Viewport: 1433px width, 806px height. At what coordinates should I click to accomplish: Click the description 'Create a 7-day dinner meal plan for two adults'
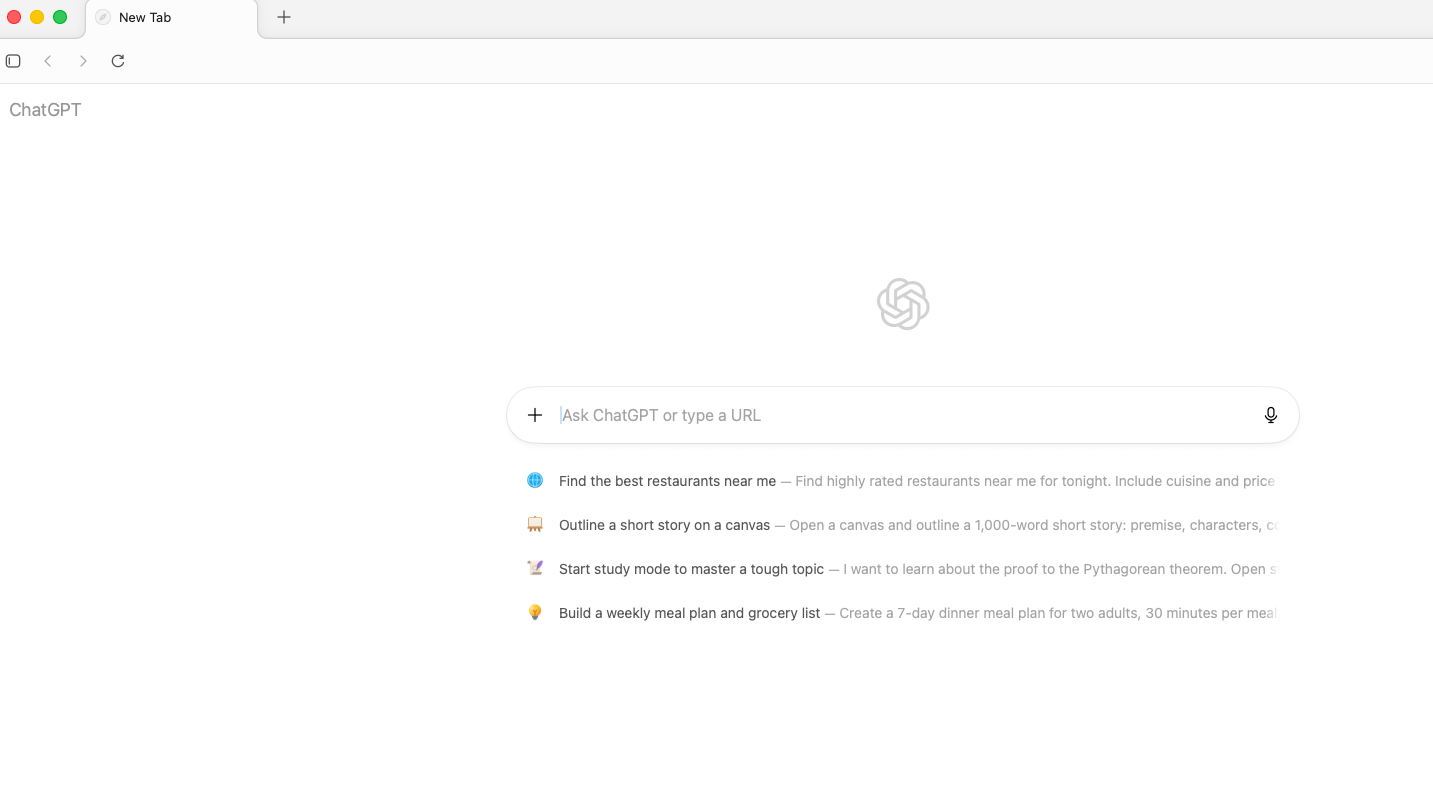989,613
